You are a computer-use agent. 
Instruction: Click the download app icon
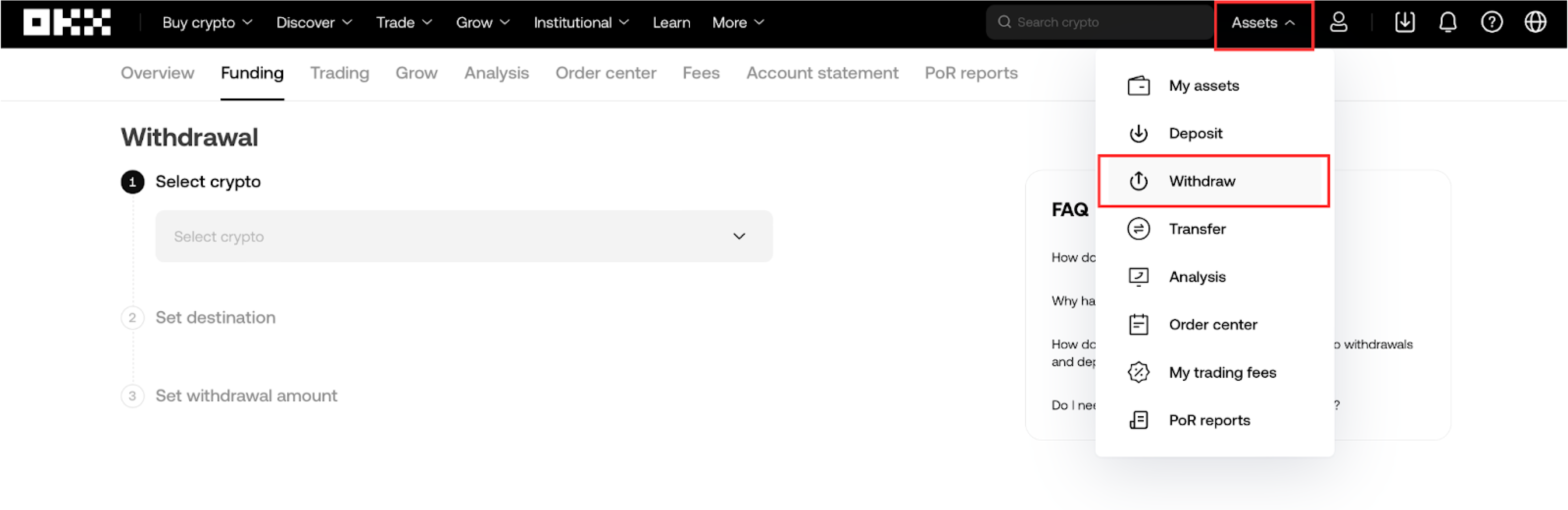pyautogui.click(x=1404, y=23)
